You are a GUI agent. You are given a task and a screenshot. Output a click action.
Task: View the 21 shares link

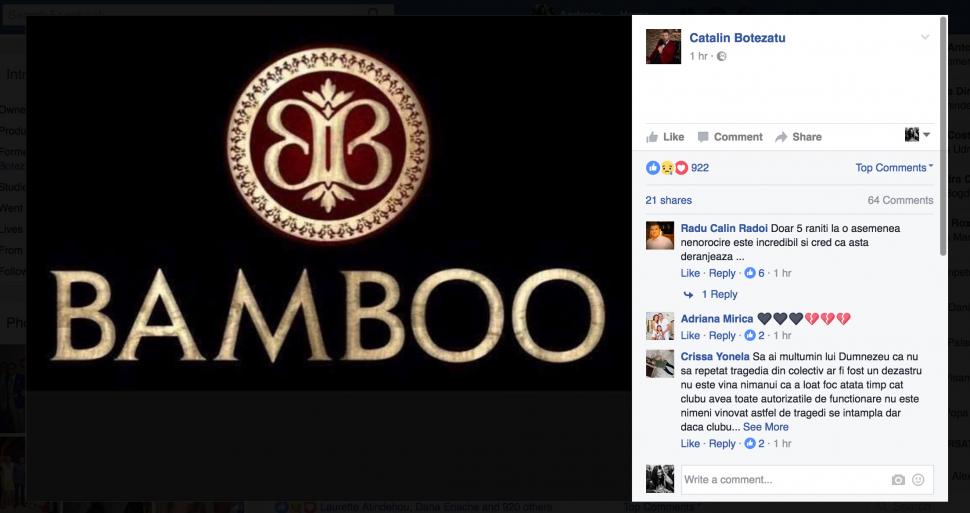(669, 200)
